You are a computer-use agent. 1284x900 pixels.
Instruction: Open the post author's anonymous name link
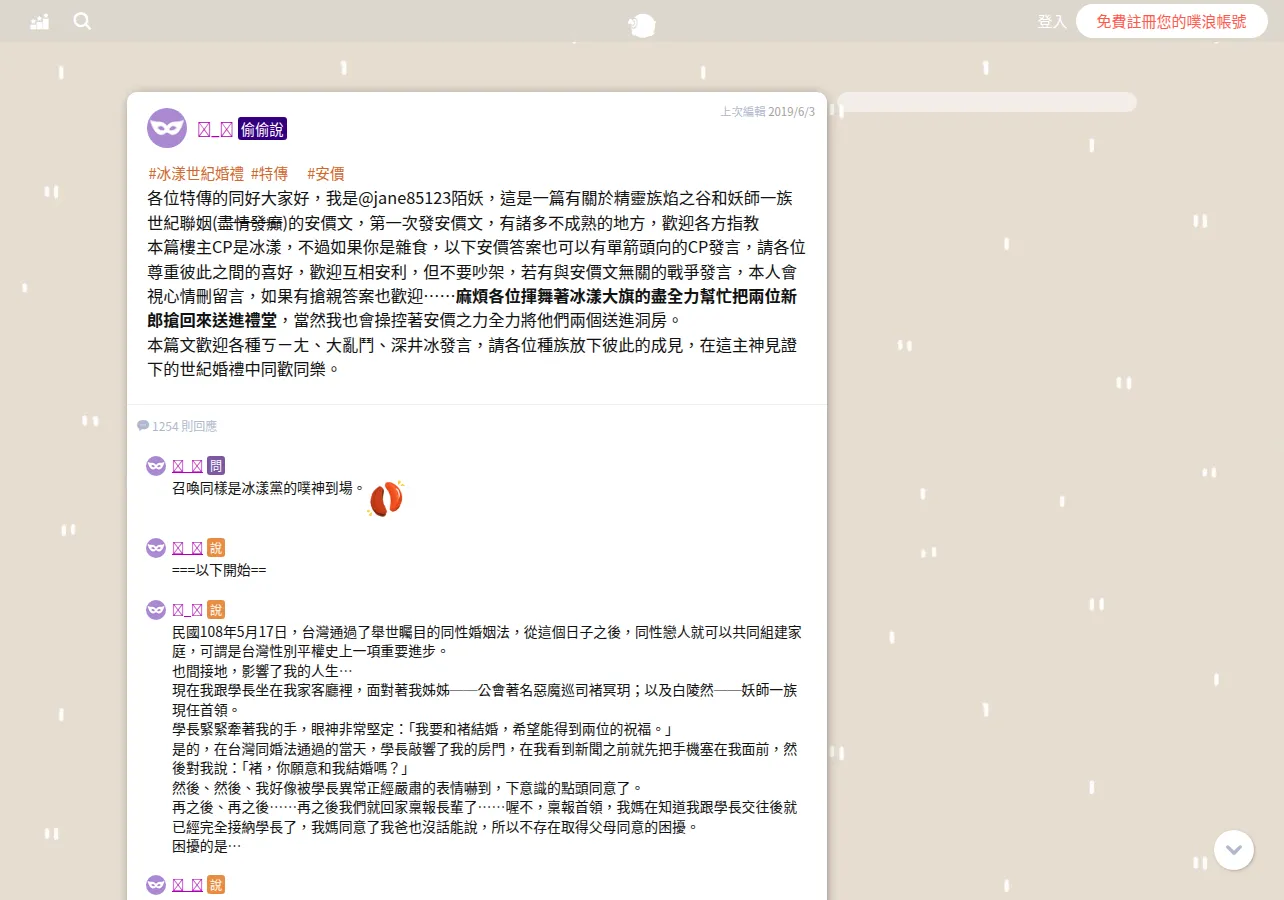(x=215, y=128)
